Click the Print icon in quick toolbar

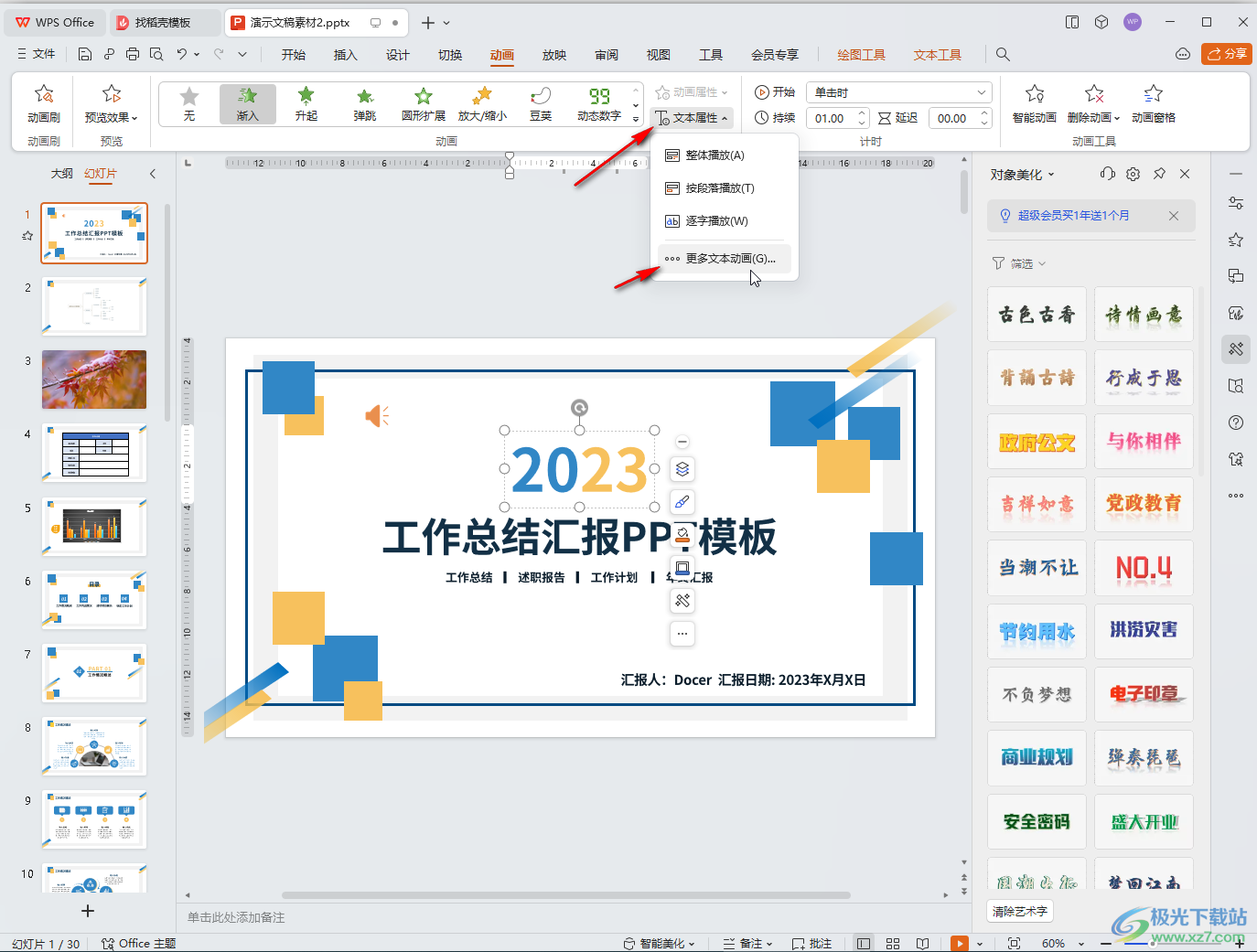coord(133,54)
